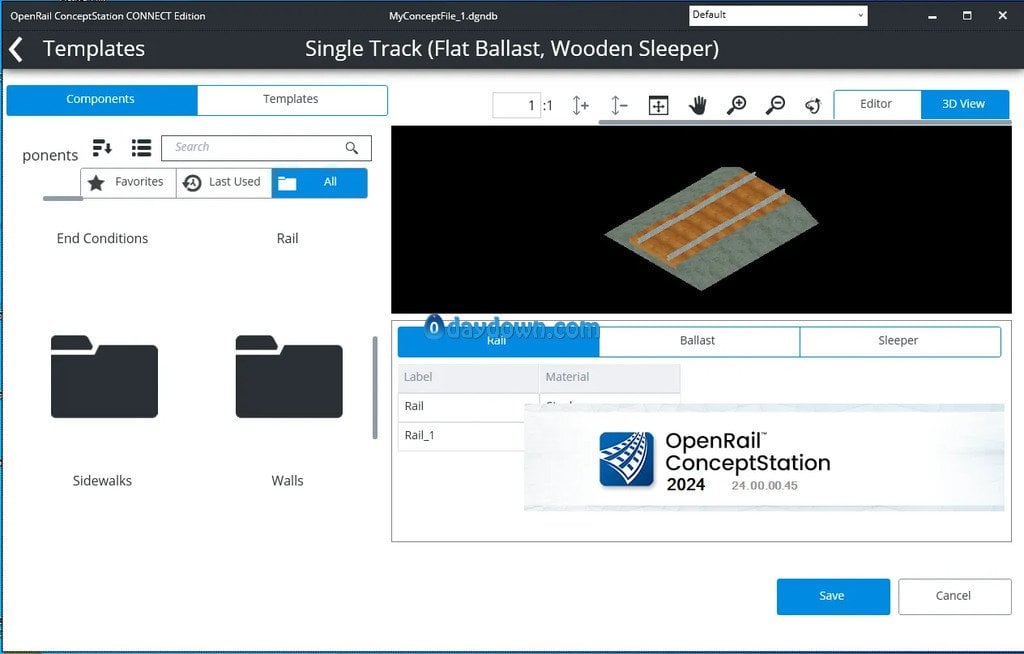Click the Fit View icon
The height and width of the screenshot is (654, 1024).
pos(658,105)
